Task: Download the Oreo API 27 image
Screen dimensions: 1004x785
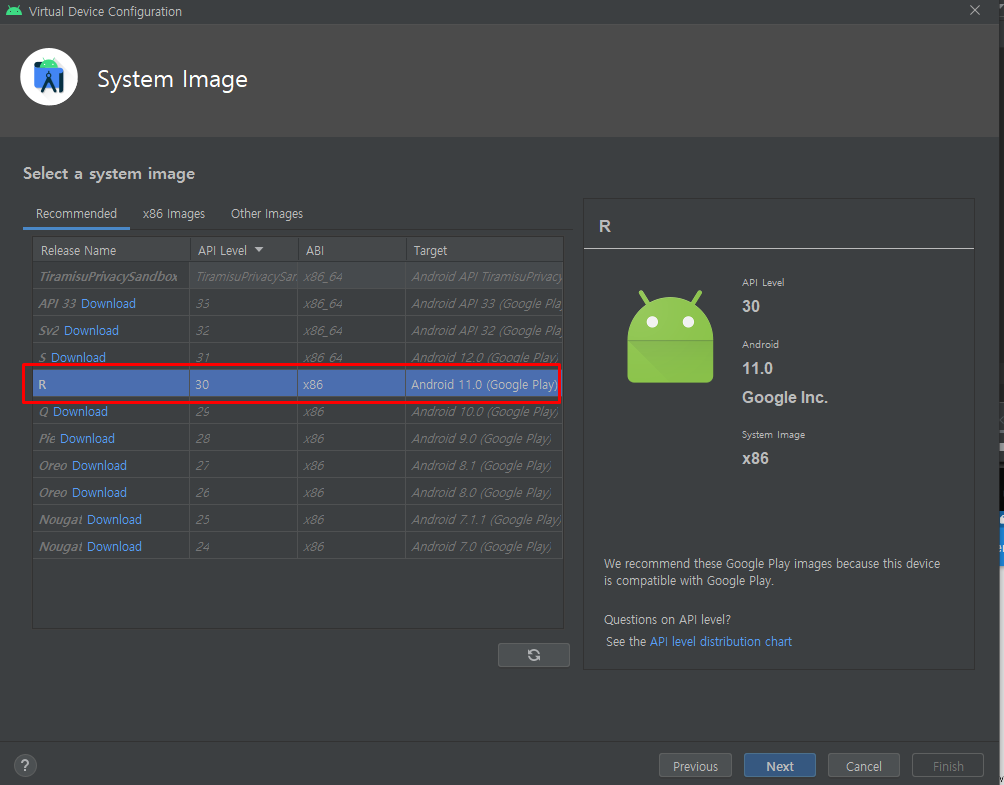Action: click(99, 465)
